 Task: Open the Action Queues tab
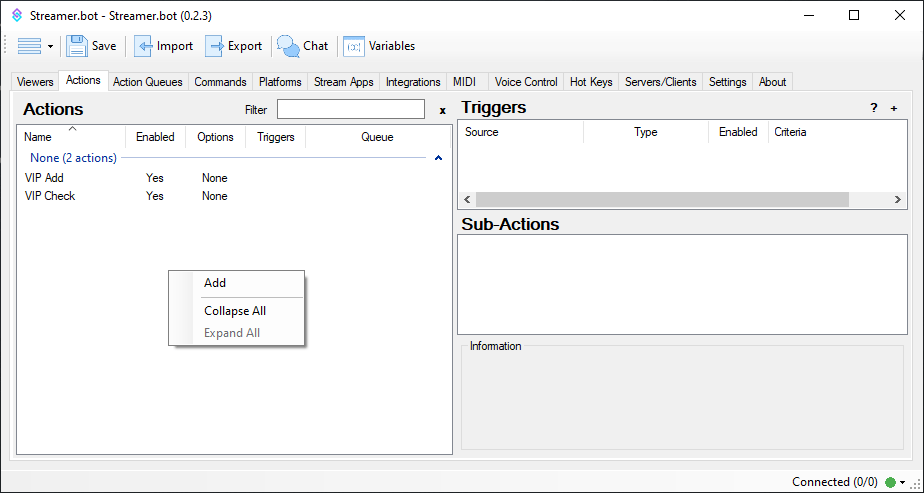point(148,82)
